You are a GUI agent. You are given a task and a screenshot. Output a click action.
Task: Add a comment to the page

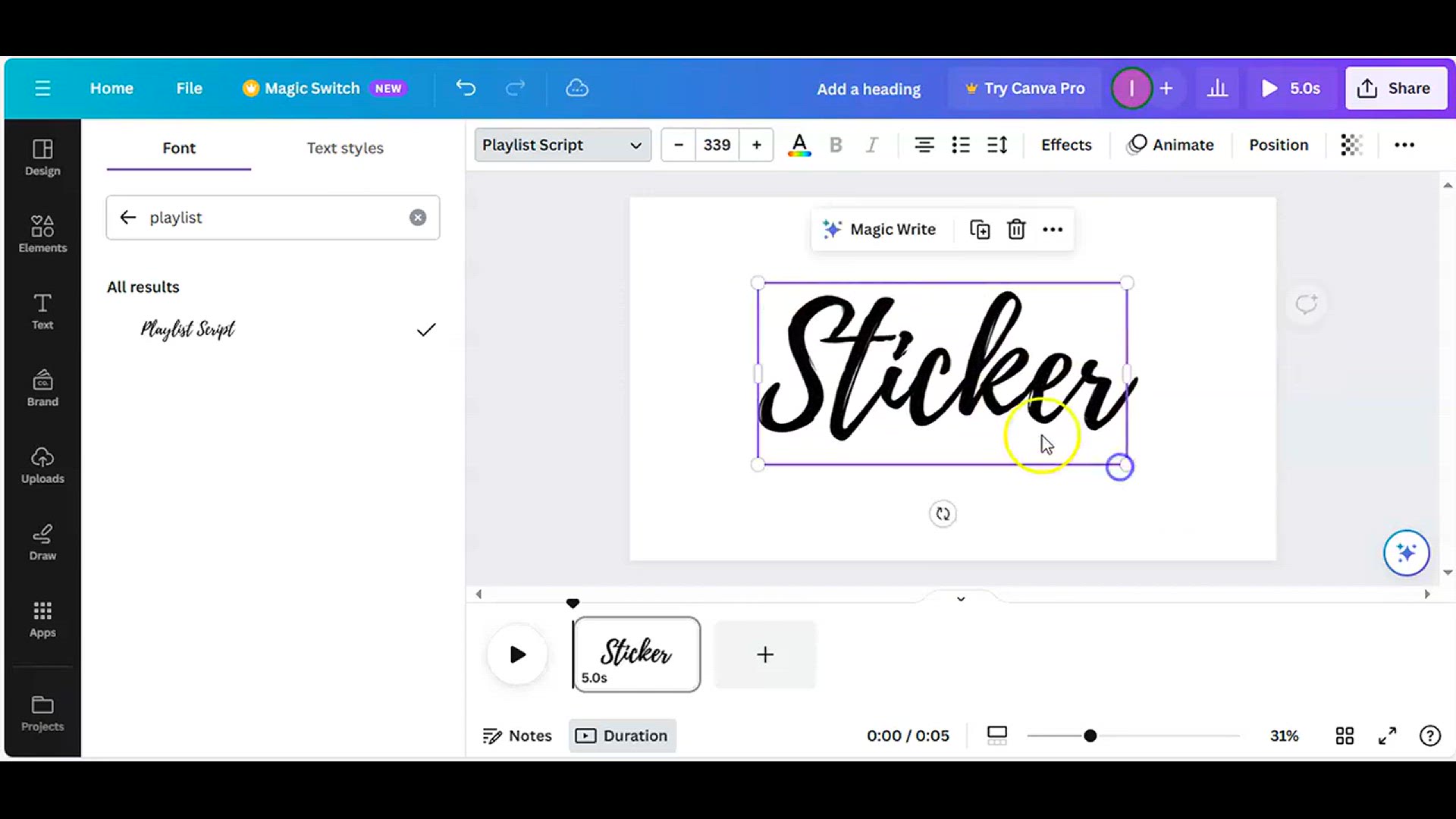pyautogui.click(x=1307, y=304)
